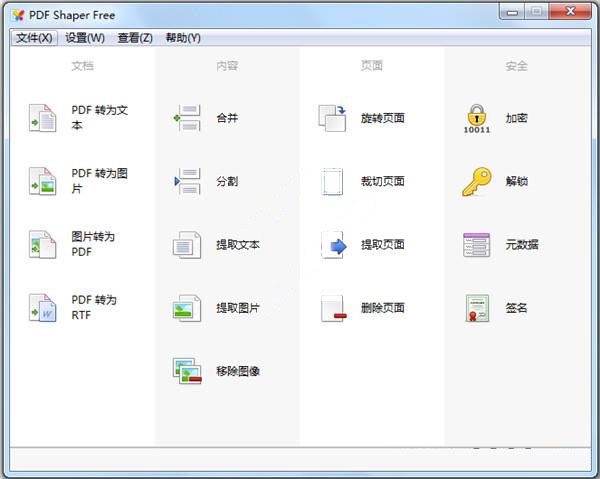Click the 裁切页面 crop pages icon
Viewport: 600px width, 479px height.
coord(332,181)
